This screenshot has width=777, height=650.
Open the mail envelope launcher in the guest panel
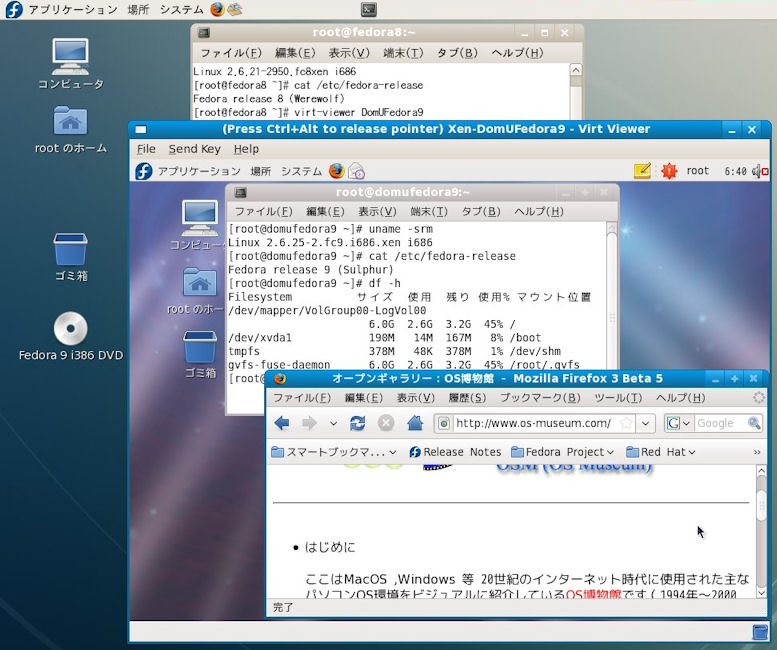coord(356,171)
